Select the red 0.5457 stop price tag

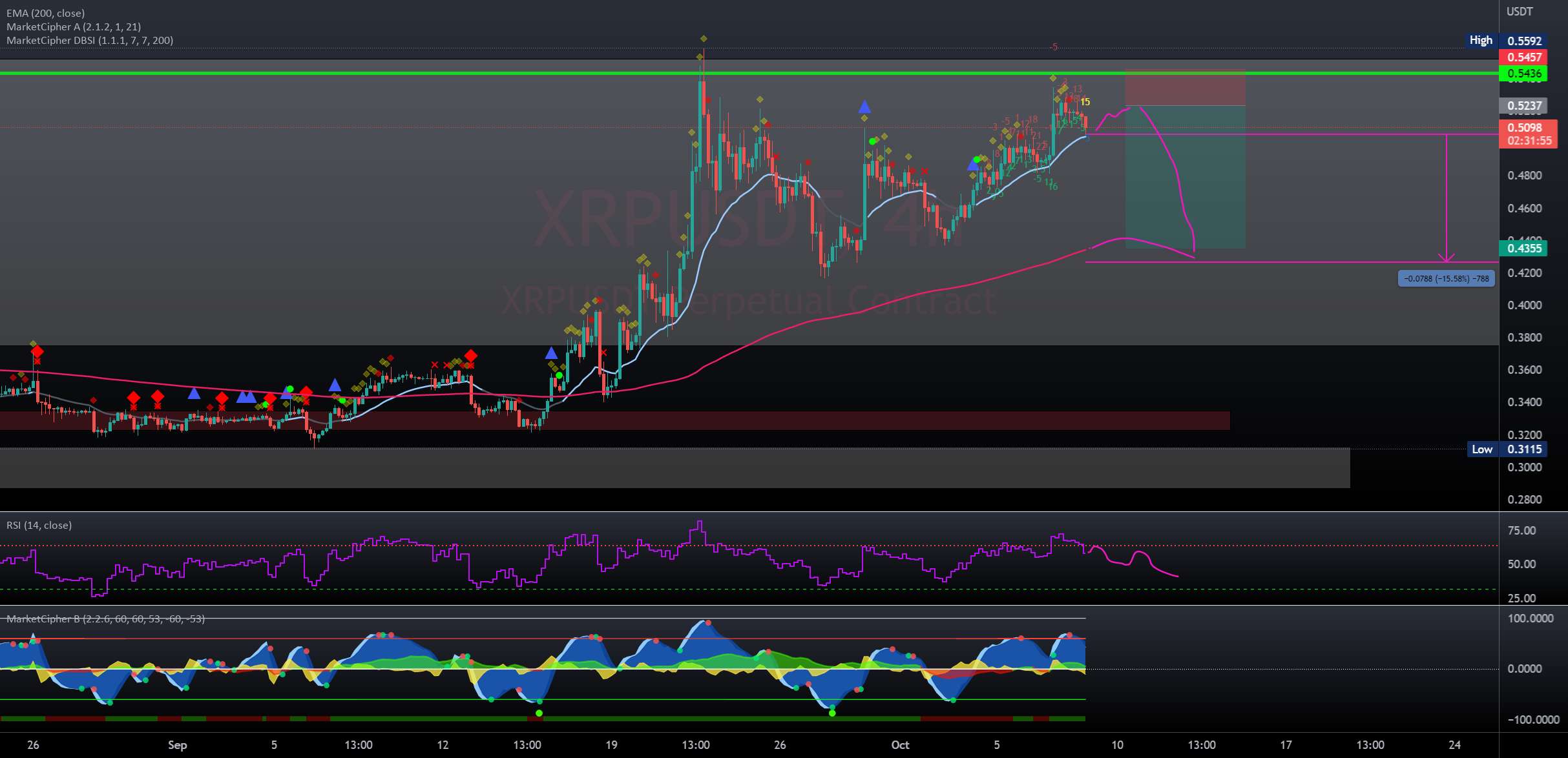[x=1524, y=57]
